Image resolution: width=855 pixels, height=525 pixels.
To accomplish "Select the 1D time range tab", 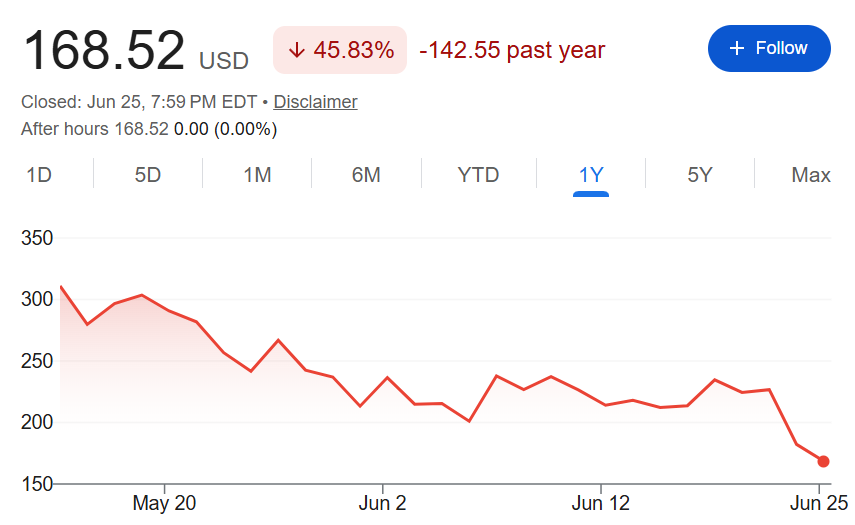I will click(x=39, y=175).
